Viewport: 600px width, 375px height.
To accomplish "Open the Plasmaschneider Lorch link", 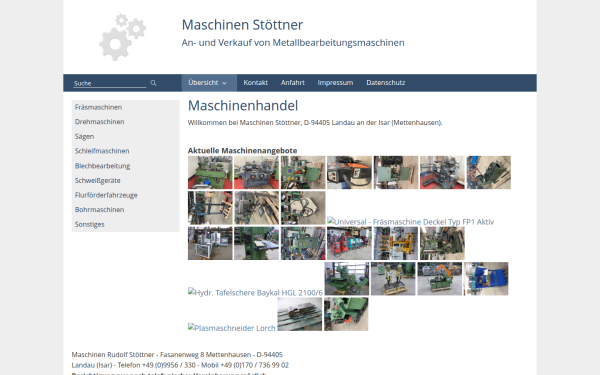I will point(232,328).
